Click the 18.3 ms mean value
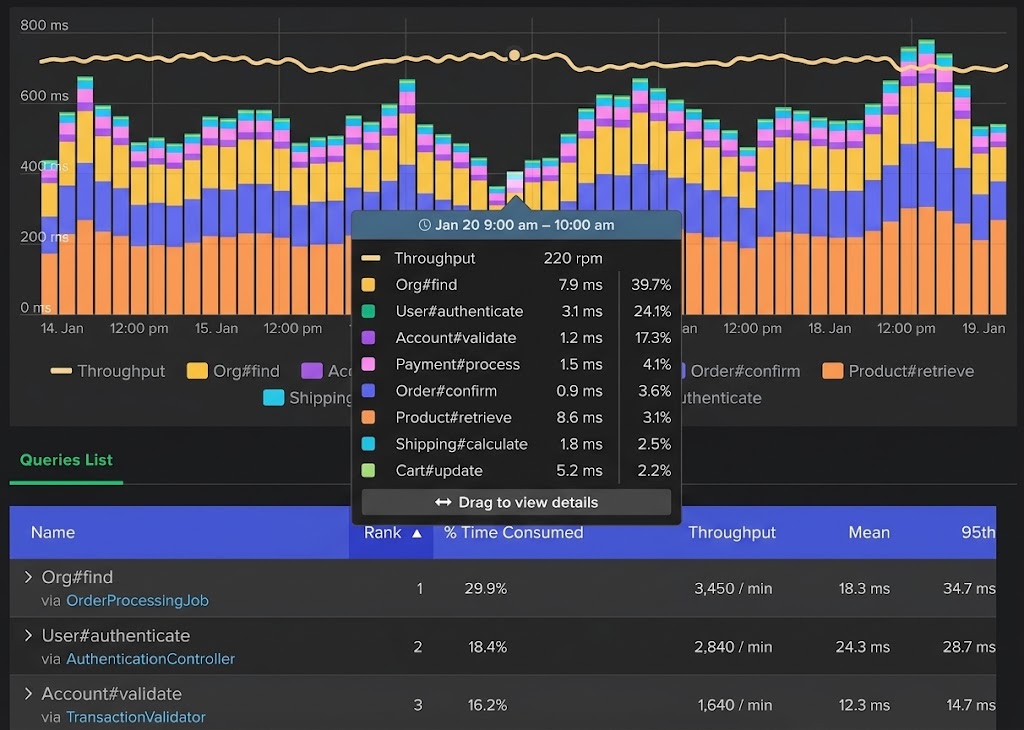Image resolution: width=1024 pixels, height=730 pixels. (864, 588)
